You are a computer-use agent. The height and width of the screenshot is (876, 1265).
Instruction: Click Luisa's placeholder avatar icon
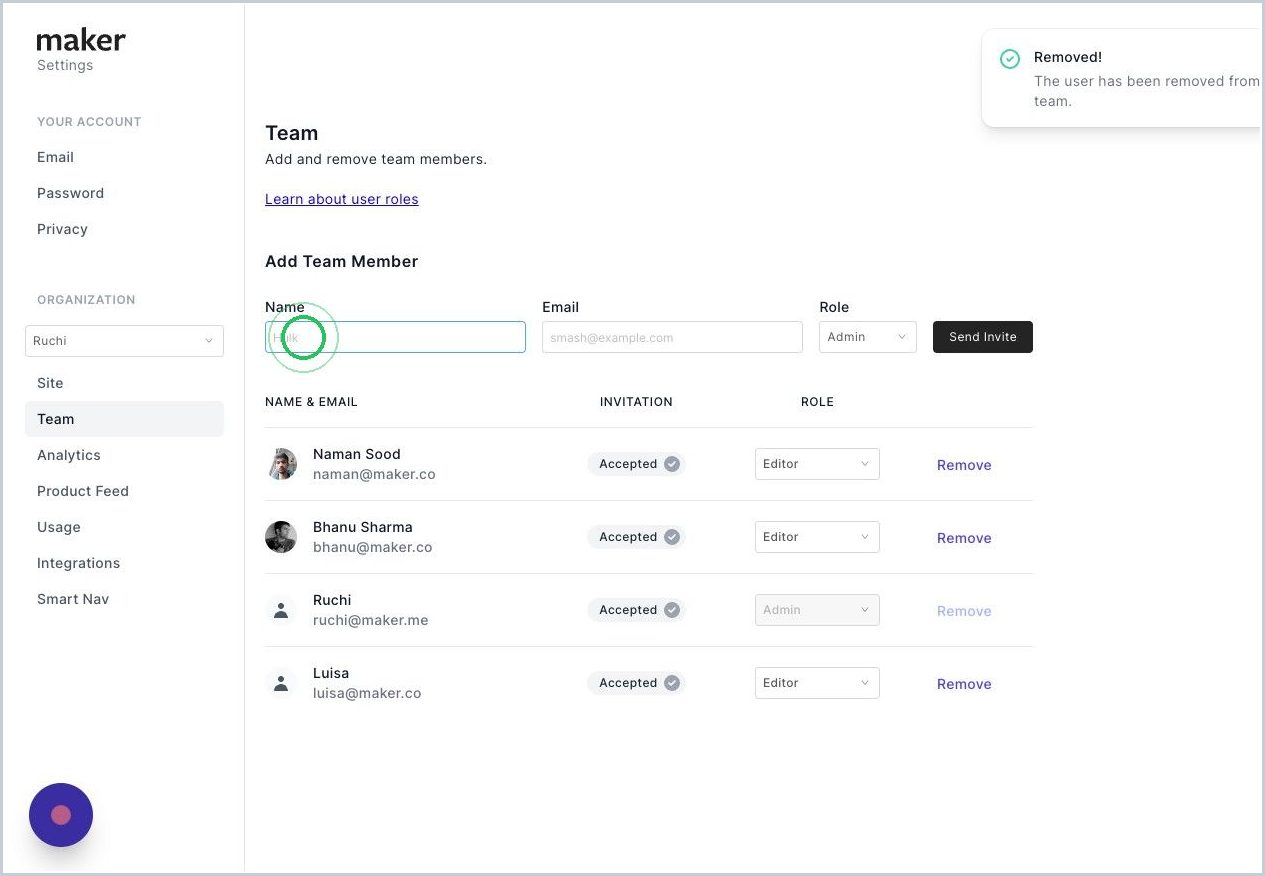click(x=281, y=683)
